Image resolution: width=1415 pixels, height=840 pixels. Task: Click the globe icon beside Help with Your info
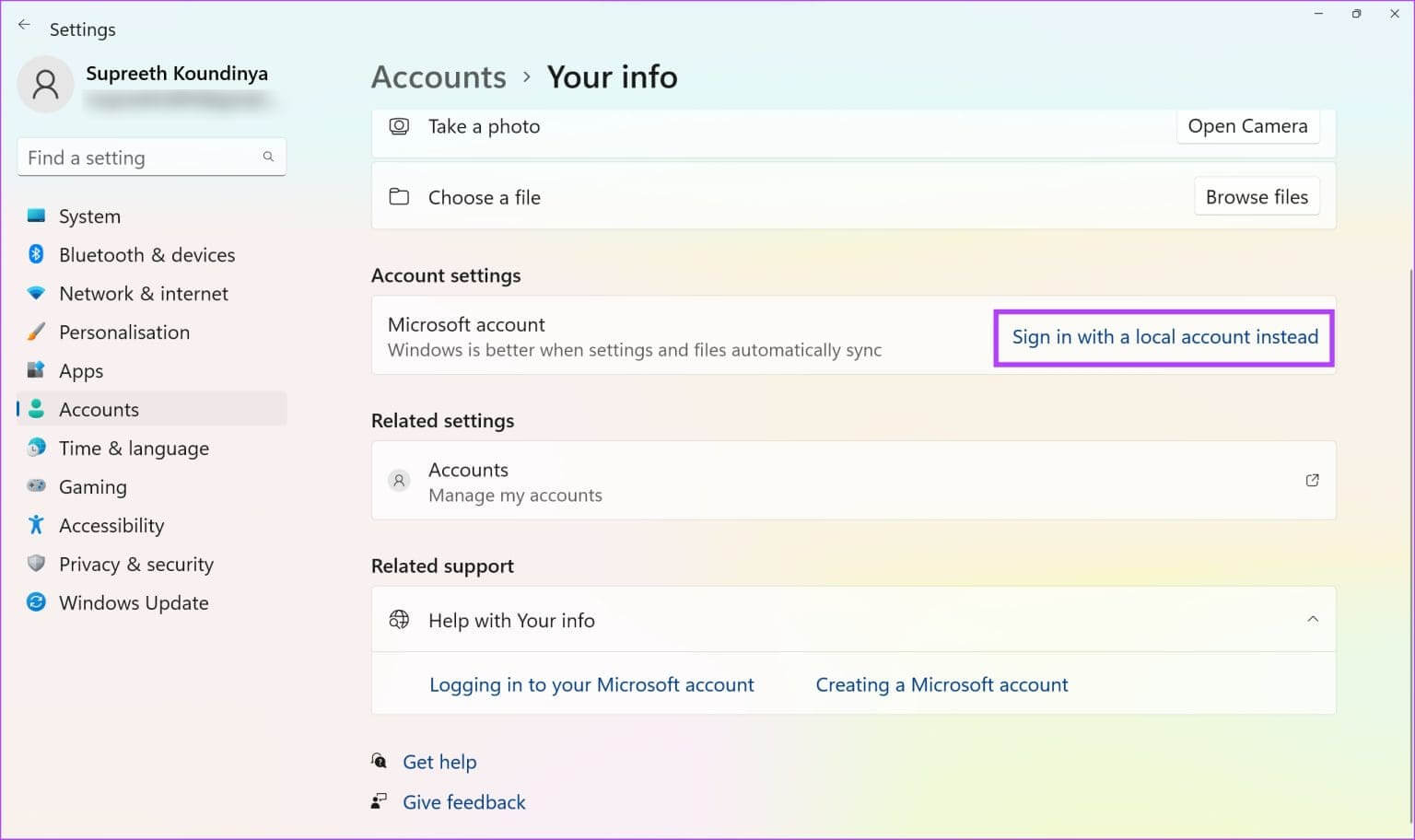(x=399, y=620)
